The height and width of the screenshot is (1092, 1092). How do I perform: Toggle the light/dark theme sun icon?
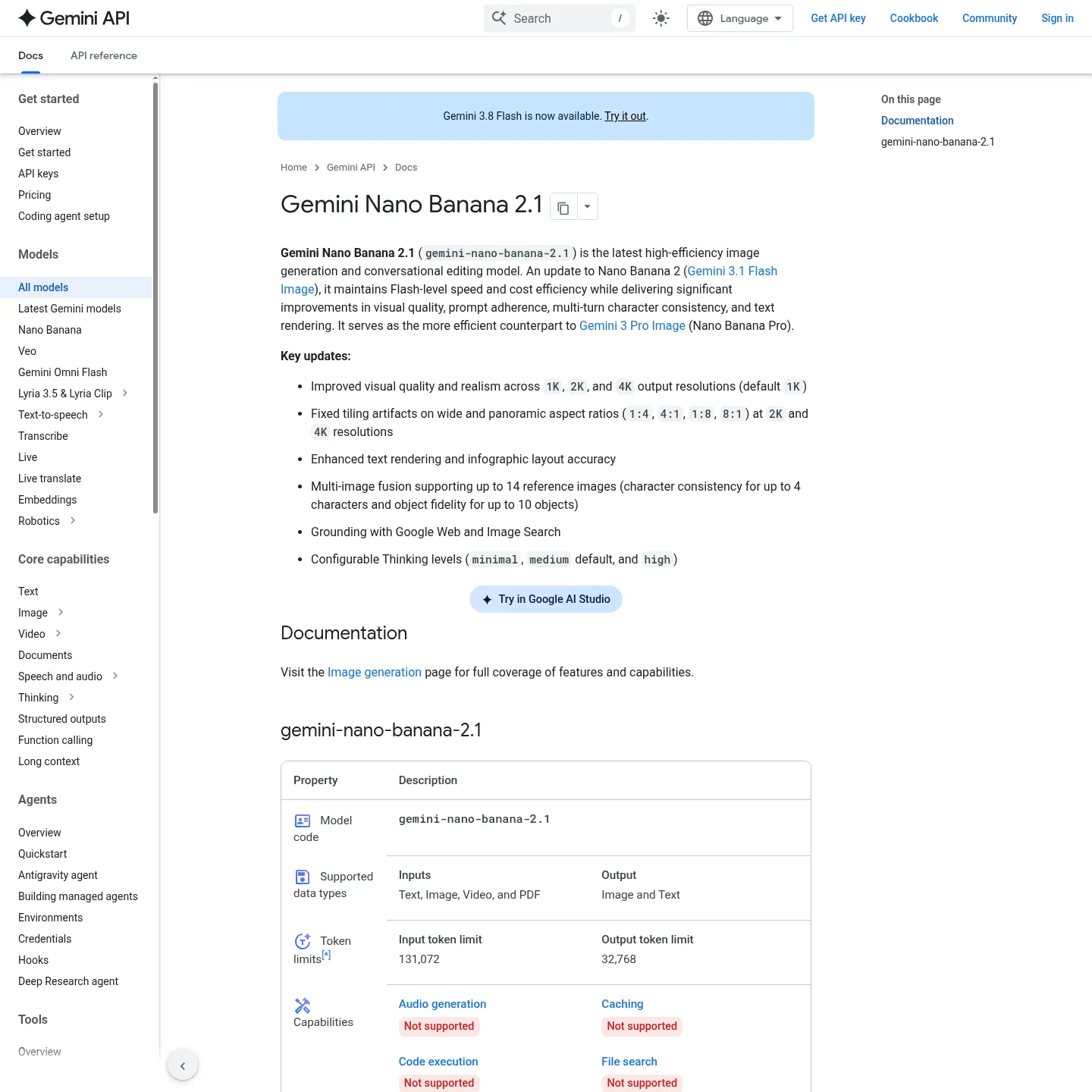[661, 18]
